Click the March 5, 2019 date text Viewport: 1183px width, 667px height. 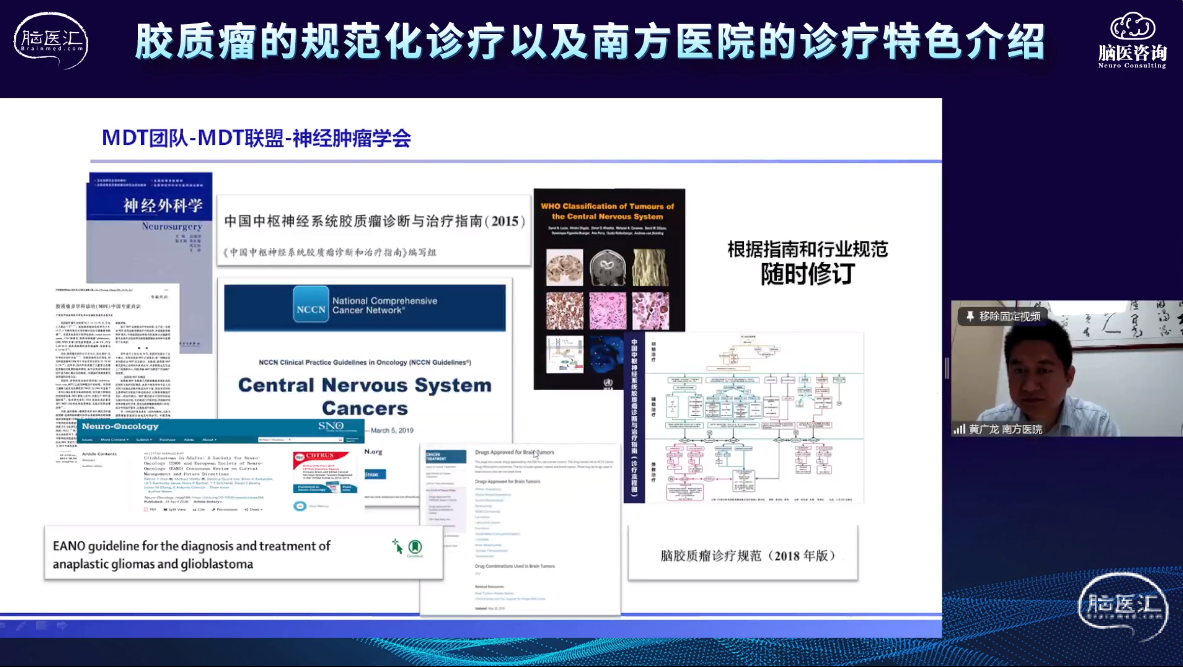pos(392,430)
